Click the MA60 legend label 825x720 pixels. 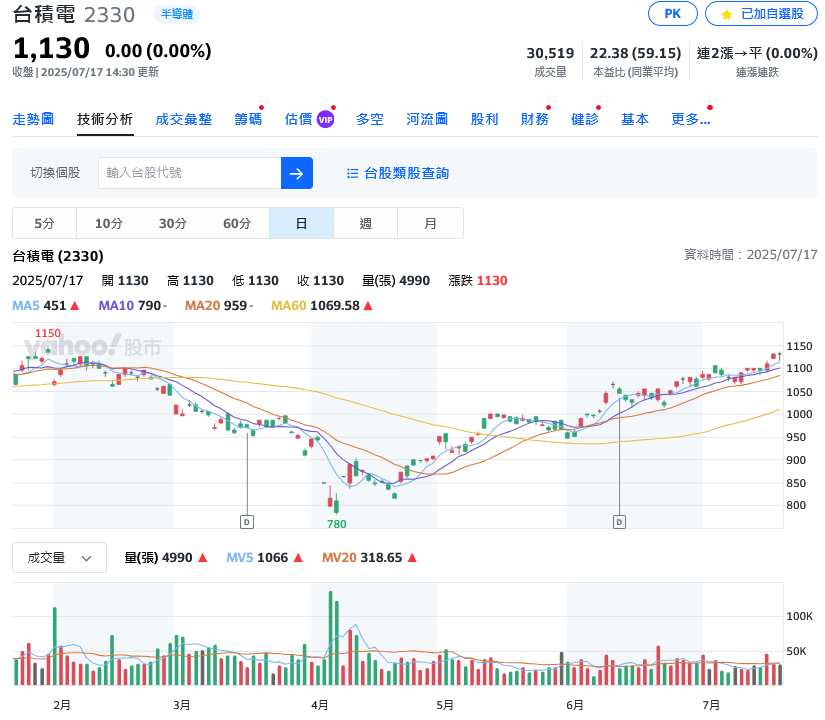pyautogui.click(x=288, y=305)
